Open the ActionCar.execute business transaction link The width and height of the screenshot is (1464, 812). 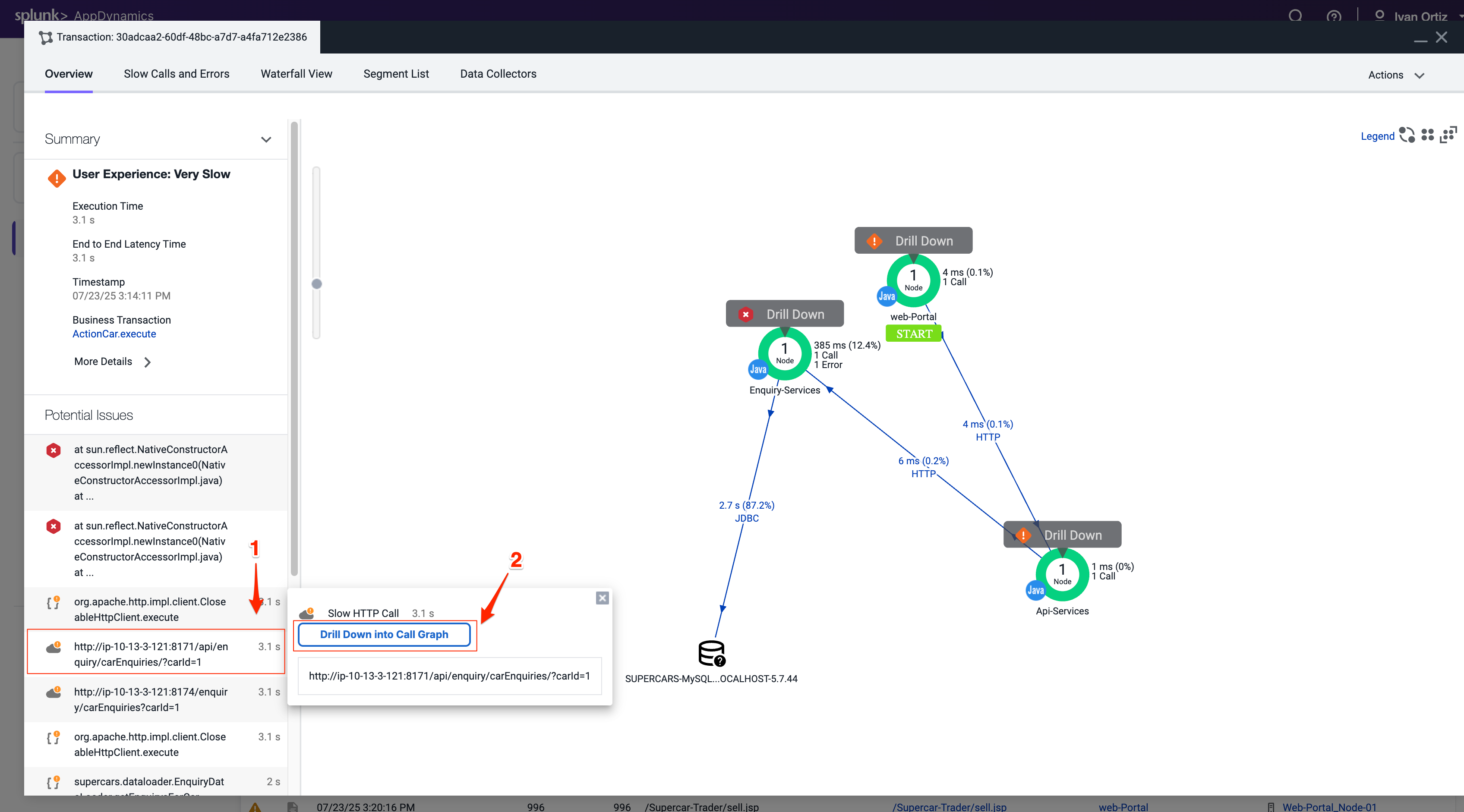pyautogui.click(x=114, y=334)
